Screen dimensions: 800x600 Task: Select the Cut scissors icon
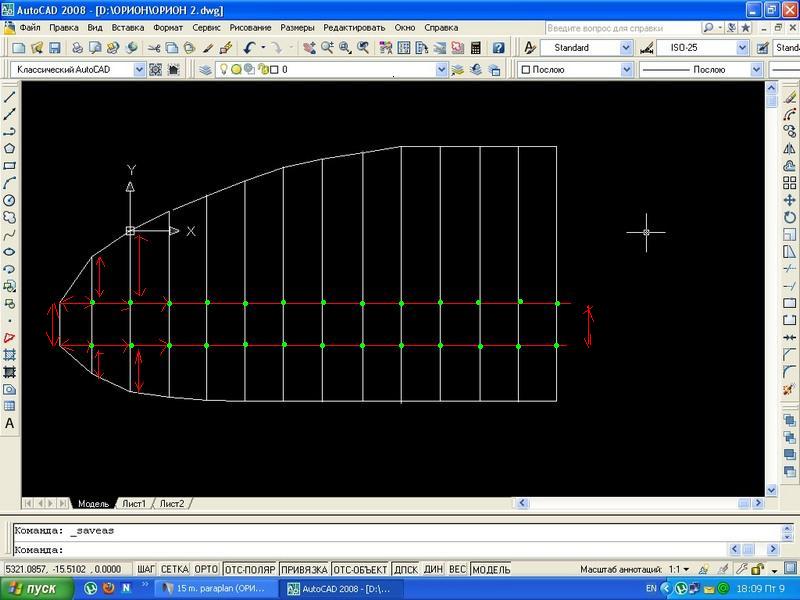coord(155,48)
